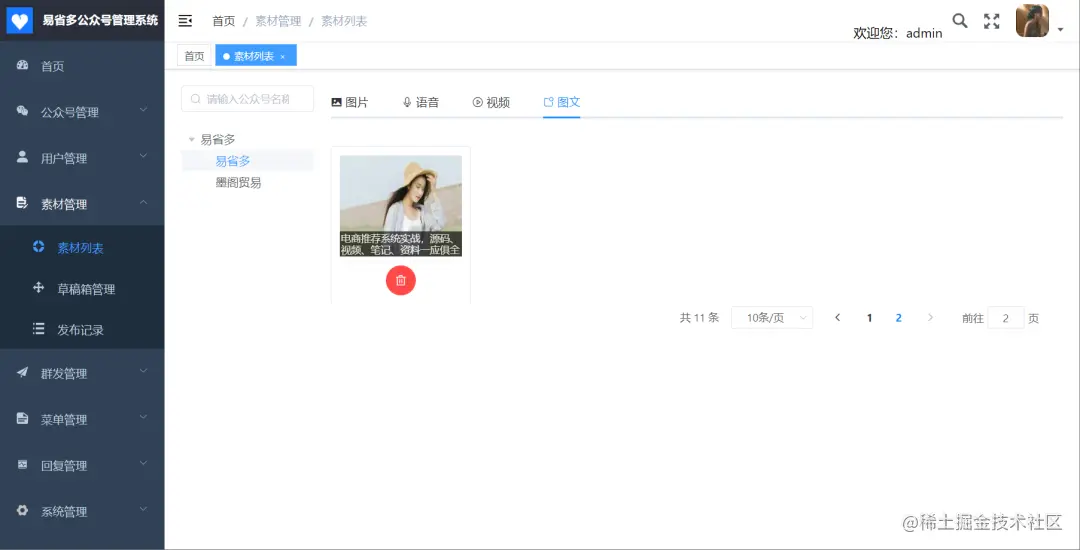1080x550 pixels.
Task: Click the 易省多公众号管理系统 title
Action: (x=100, y=20)
